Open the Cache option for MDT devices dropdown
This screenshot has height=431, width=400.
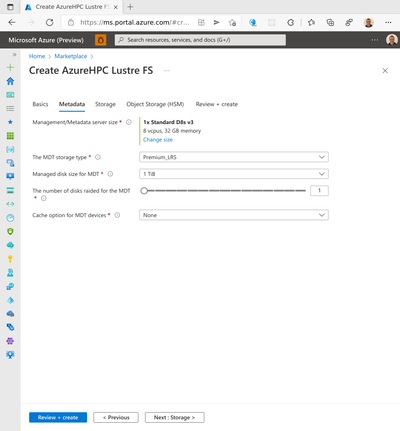coord(234,215)
